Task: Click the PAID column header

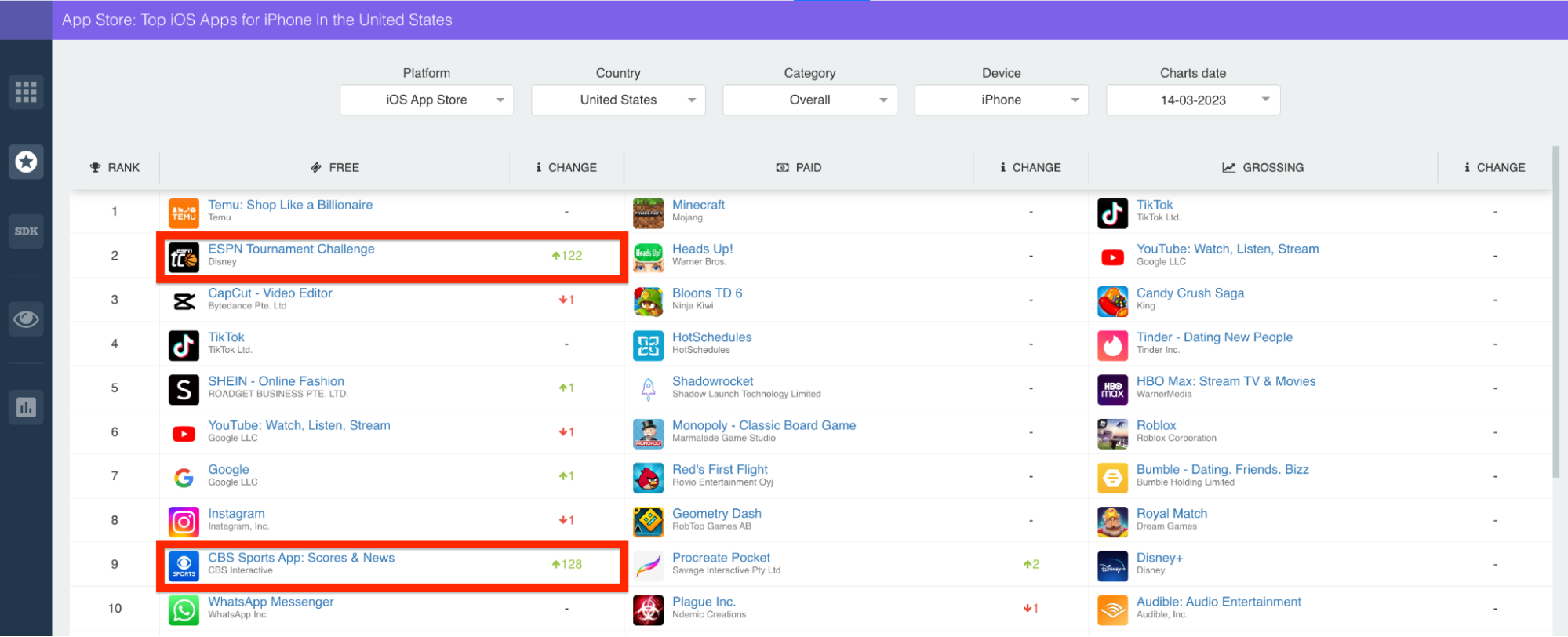Action: coord(799,167)
